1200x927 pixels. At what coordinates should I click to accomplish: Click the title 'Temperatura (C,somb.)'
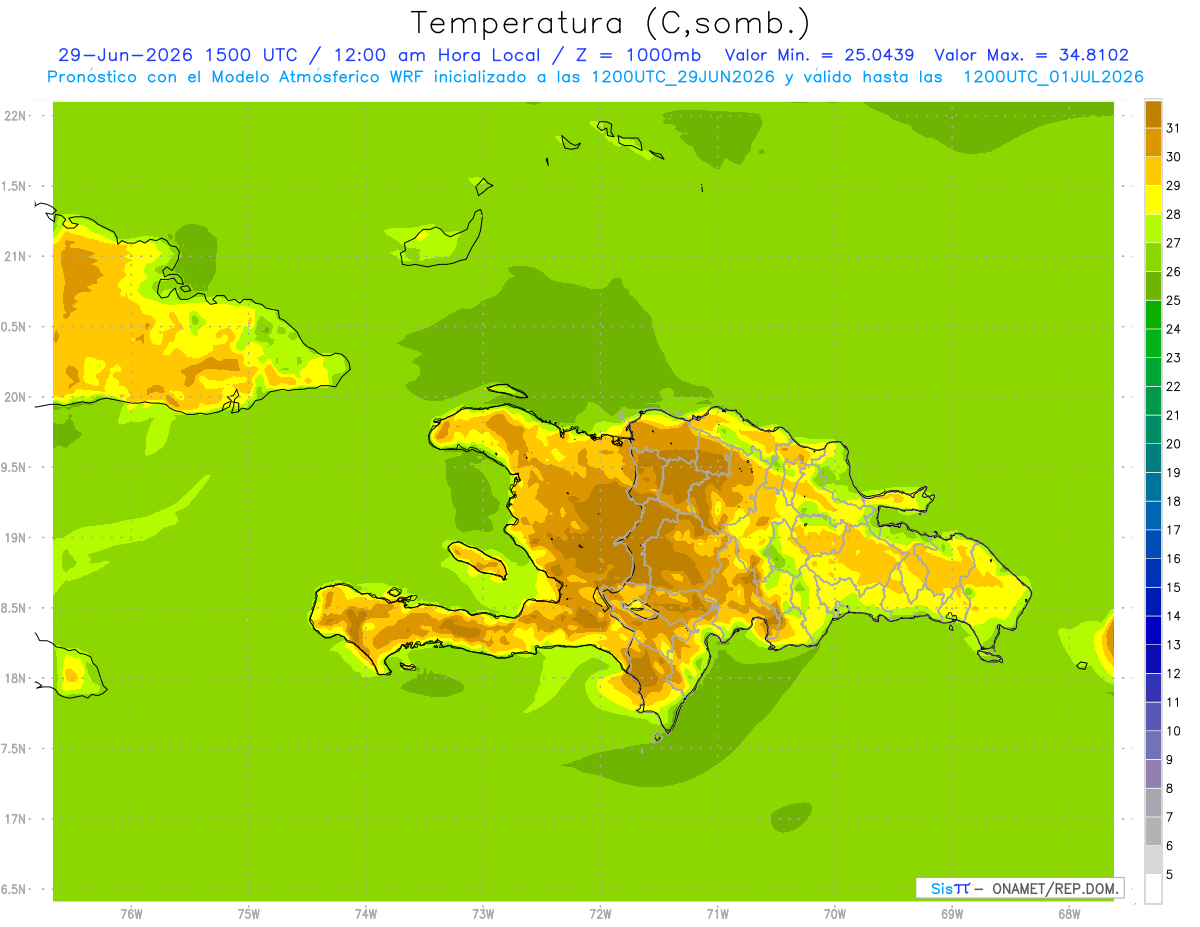[x=610, y=23]
